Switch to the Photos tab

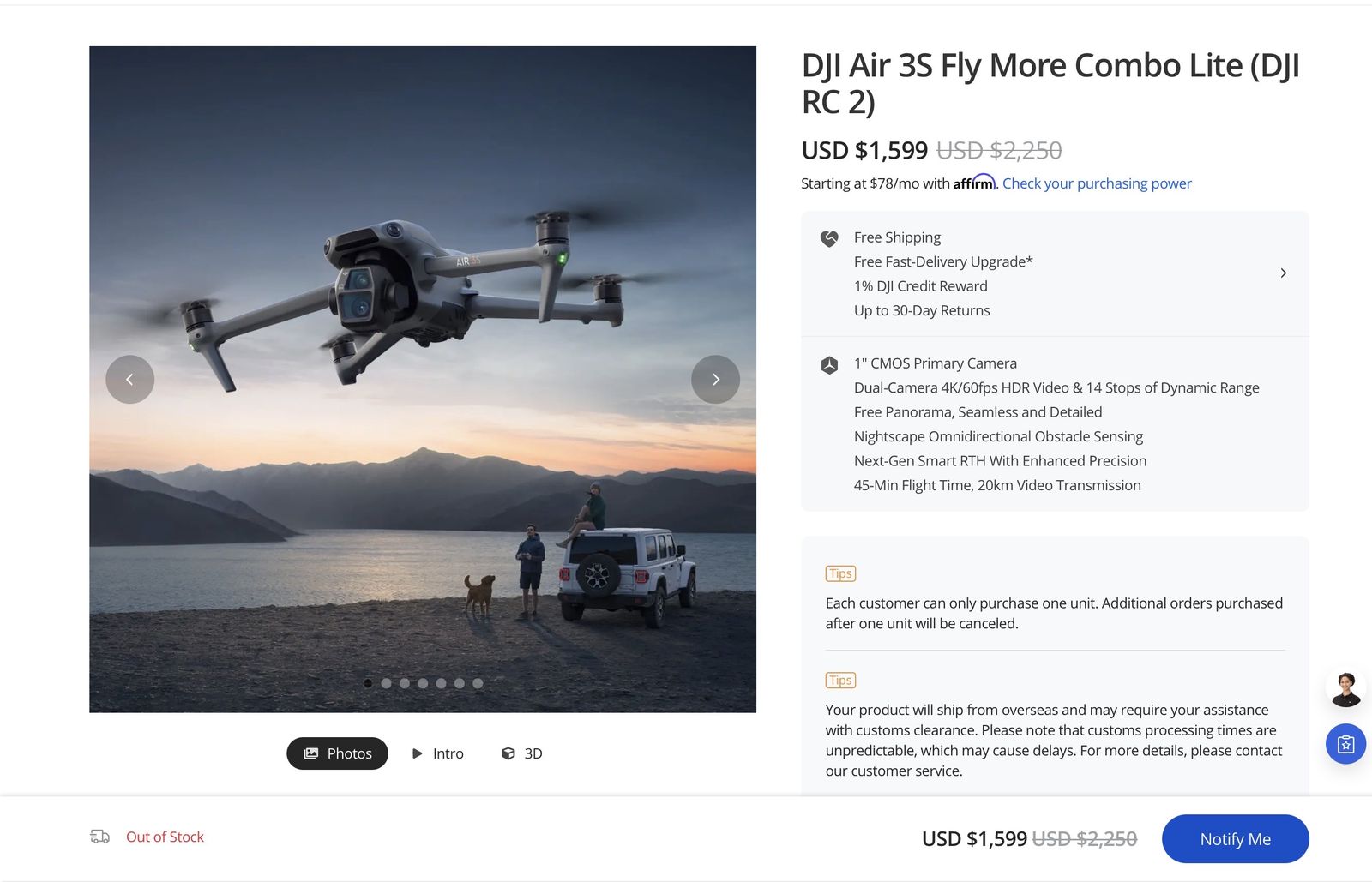pyautogui.click(x=337, y=753)
